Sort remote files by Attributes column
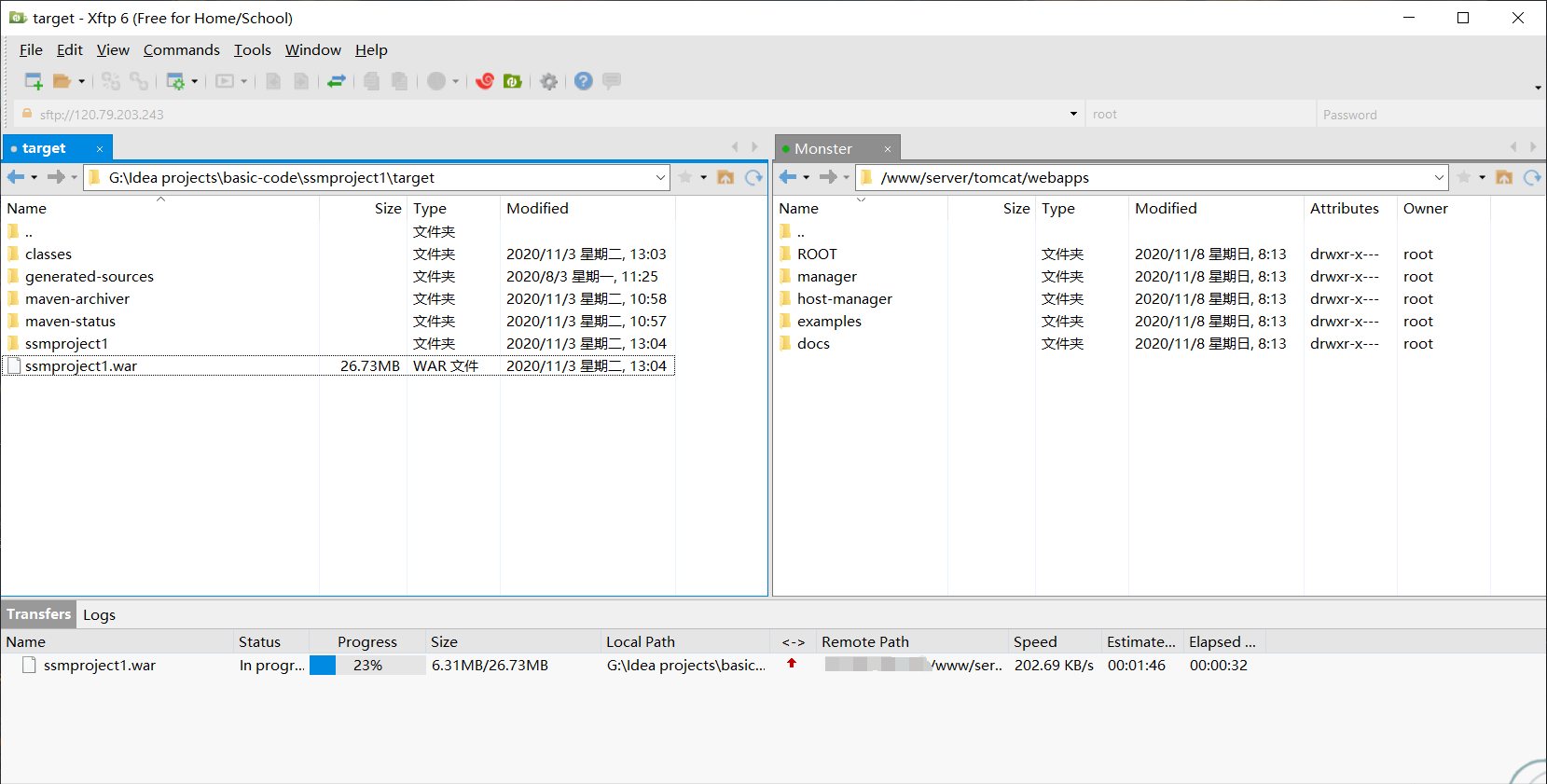 tap(1350, 209)
